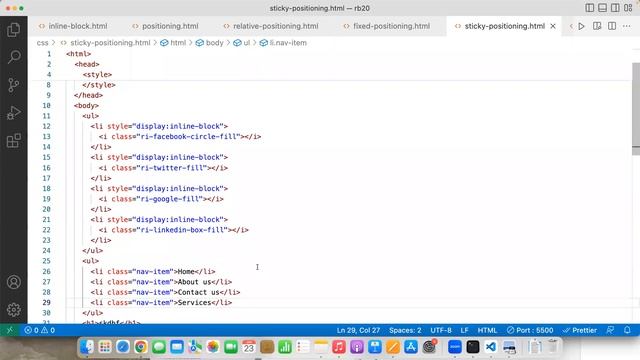Click Prettier status bar item
640x360 pixels.
click(580, 330)
